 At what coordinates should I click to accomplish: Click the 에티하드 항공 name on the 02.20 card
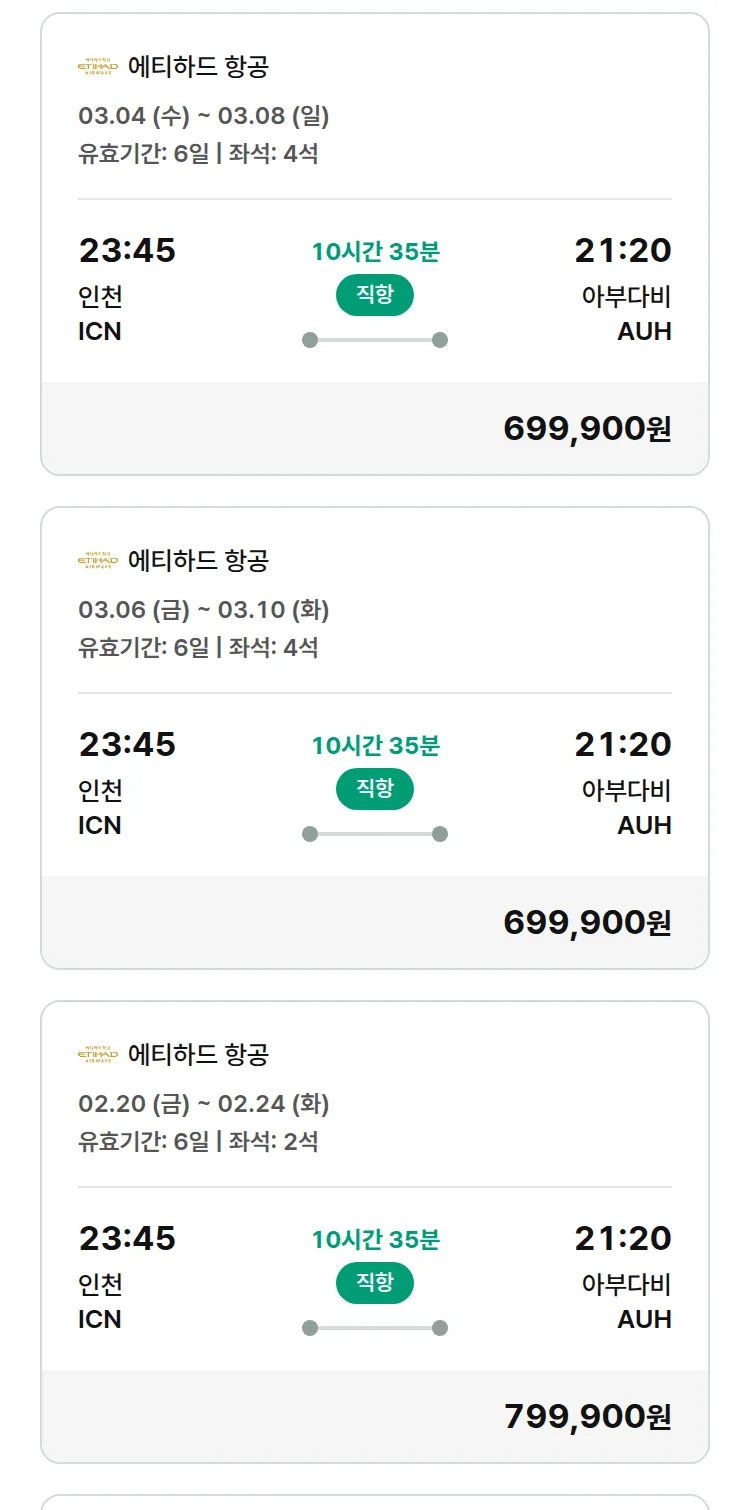pyautogui.click(x=198, y=1055)
